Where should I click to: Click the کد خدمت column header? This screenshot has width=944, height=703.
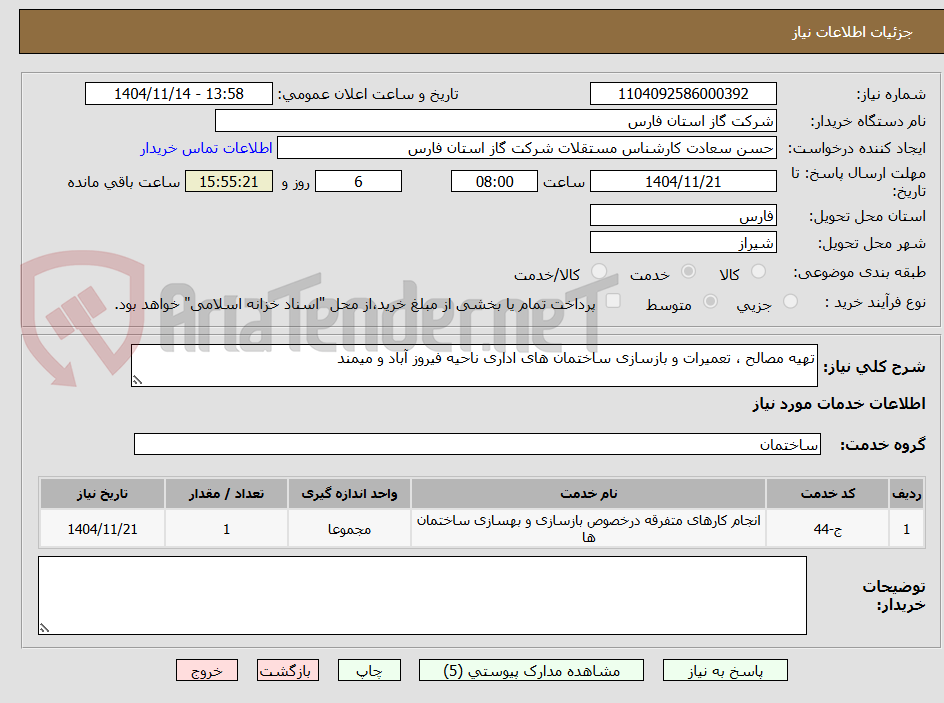click(x=827, y=494)
